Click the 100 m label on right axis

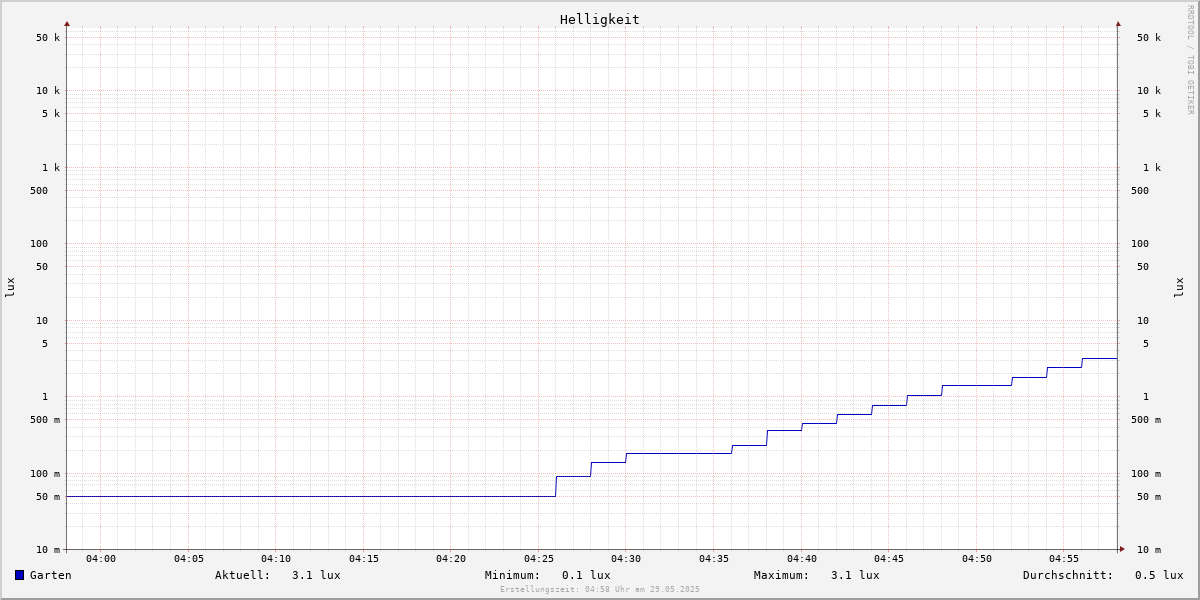tap(1146, 474)
